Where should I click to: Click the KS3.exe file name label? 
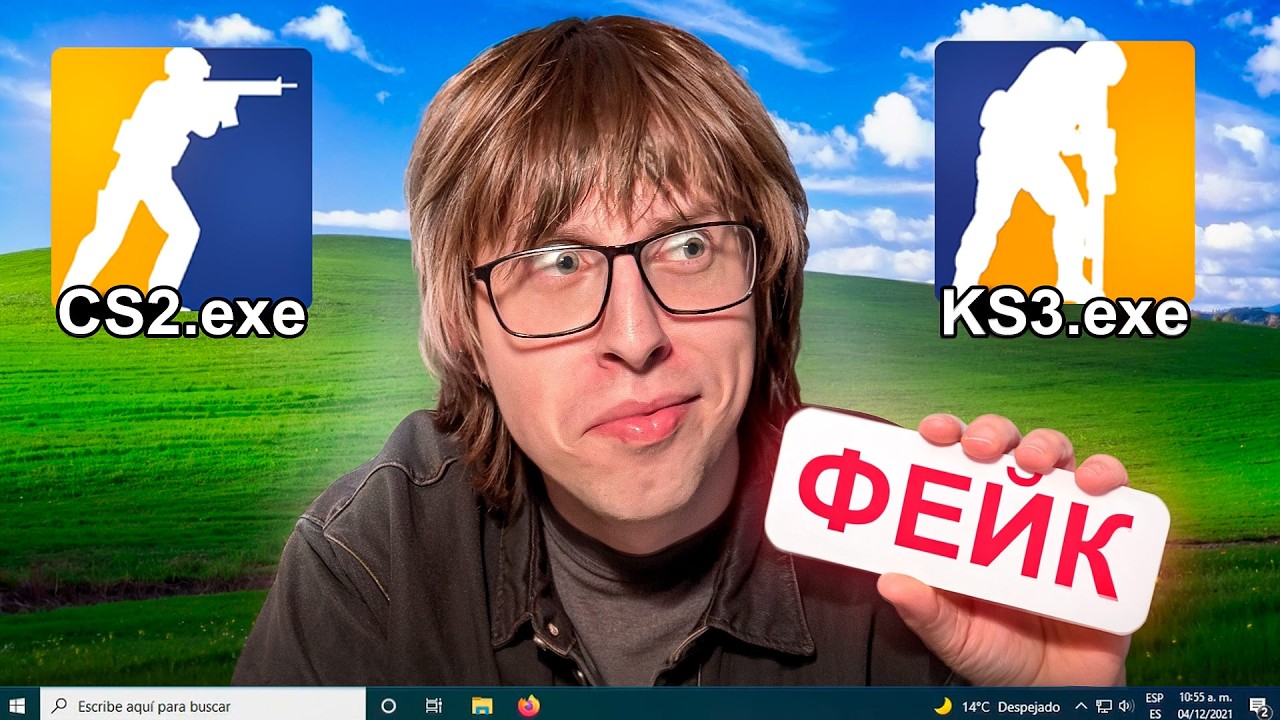click(x=1064, y=314)
